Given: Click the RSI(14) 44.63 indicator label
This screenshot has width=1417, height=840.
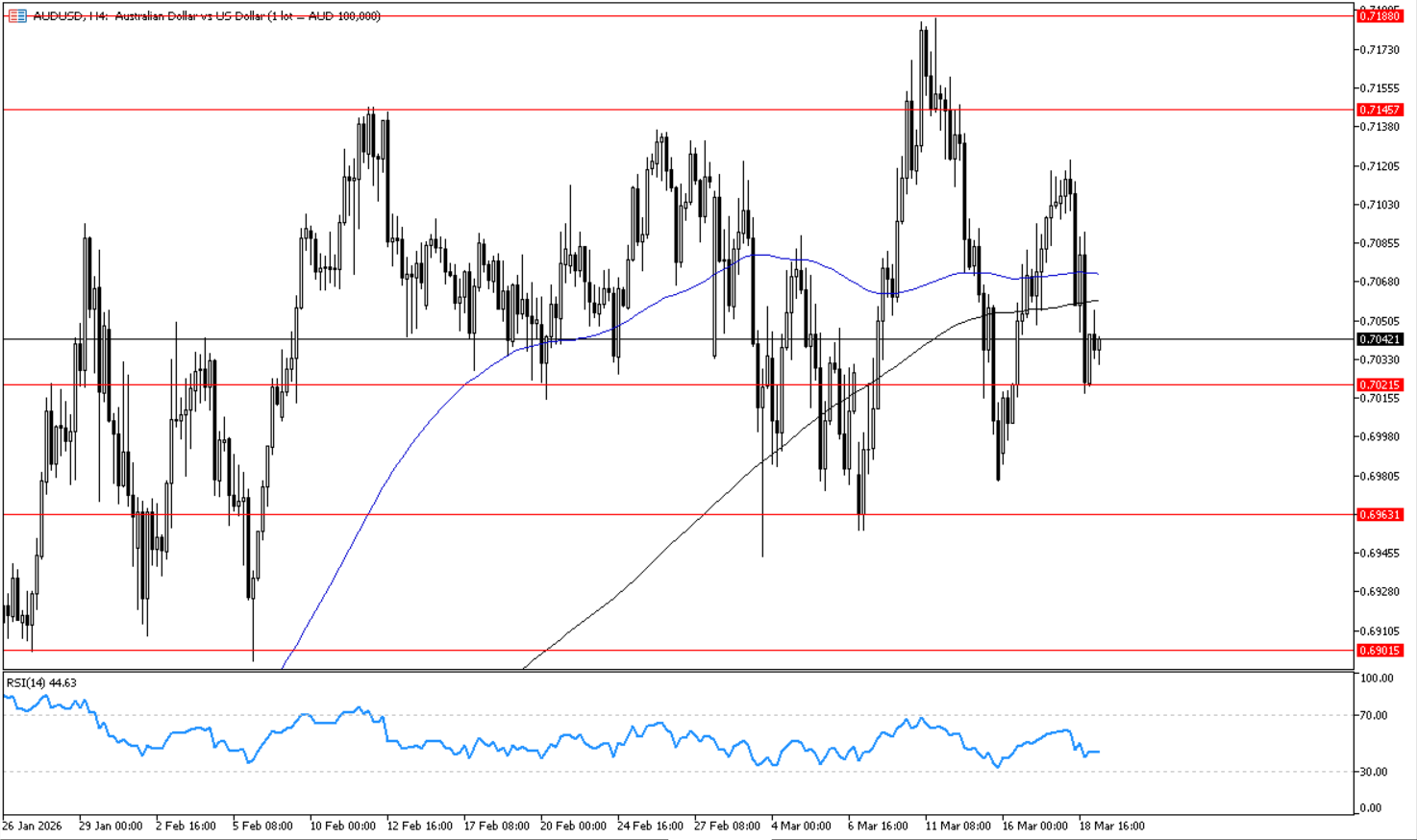Looking at the screenshot, I should pyautogui.click(x=41, y=682).
